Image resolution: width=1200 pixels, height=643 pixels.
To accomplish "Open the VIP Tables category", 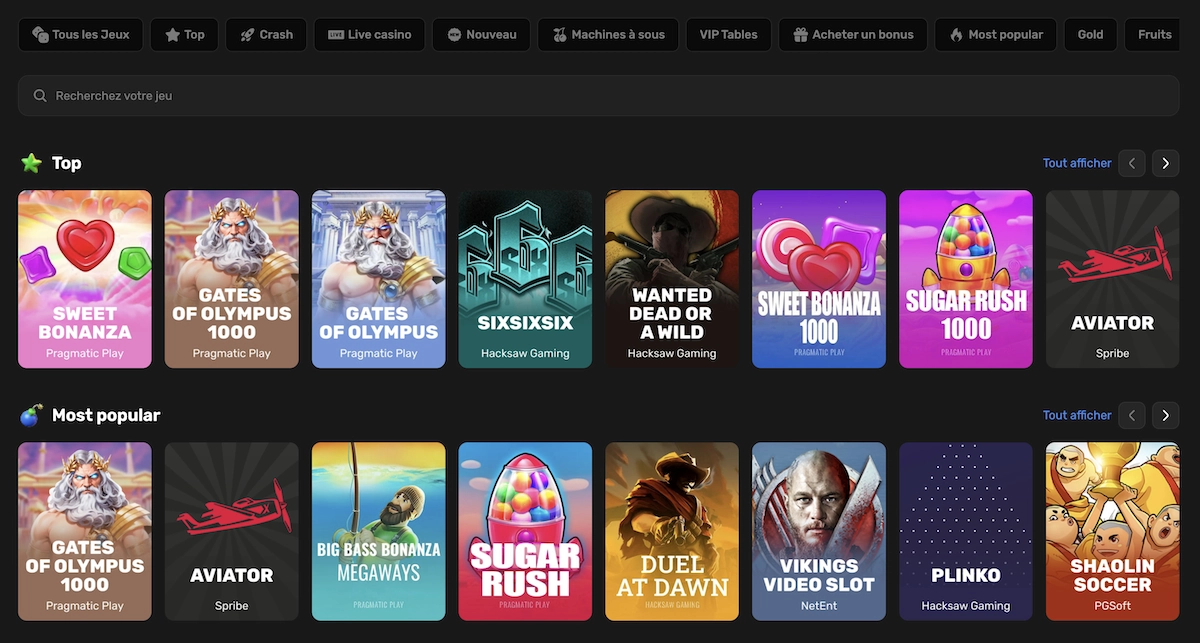I will point(728,34).
